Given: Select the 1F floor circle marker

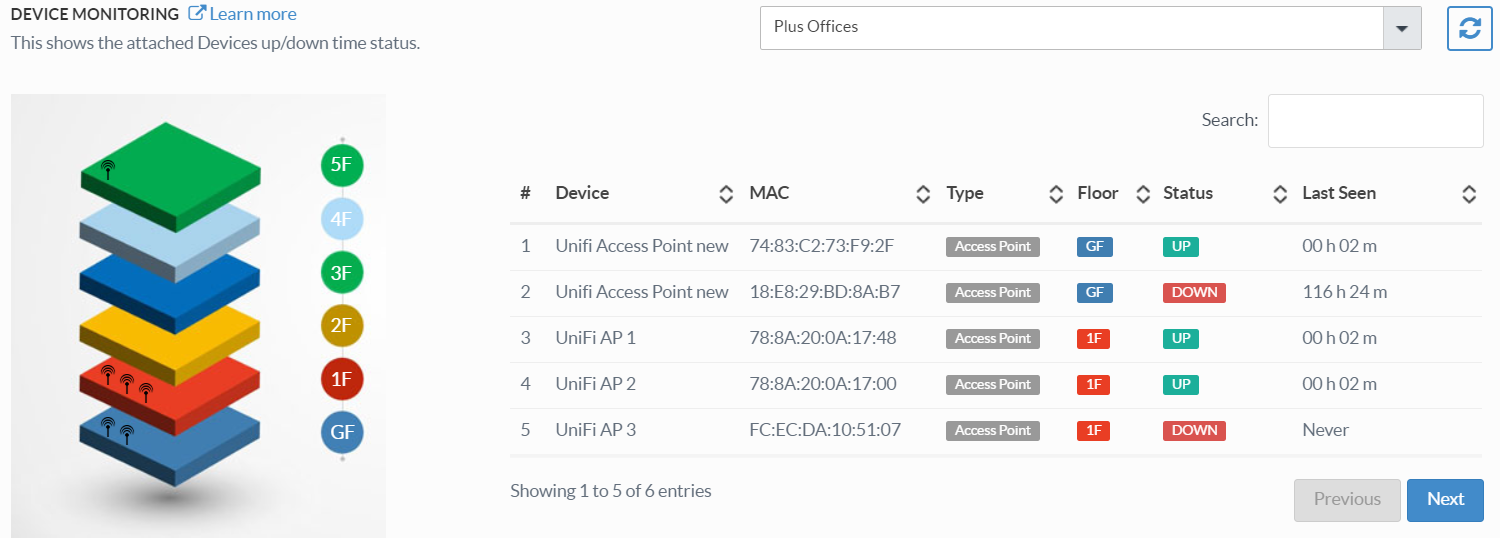Looking at the screenshot, I should point(342,379).
